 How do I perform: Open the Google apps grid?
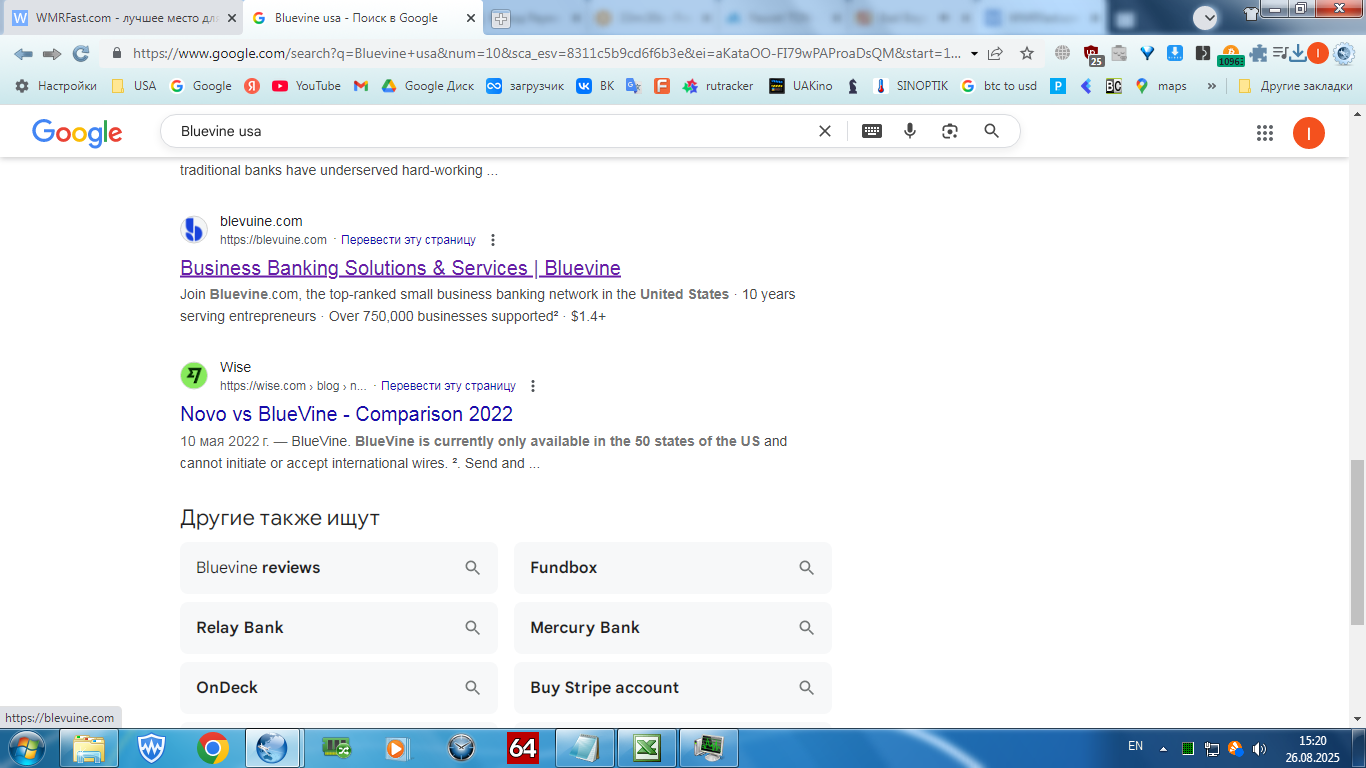(1265, 133)
